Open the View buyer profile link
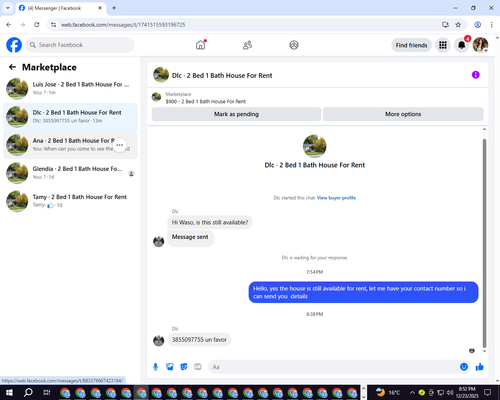 tap(336, 198)
